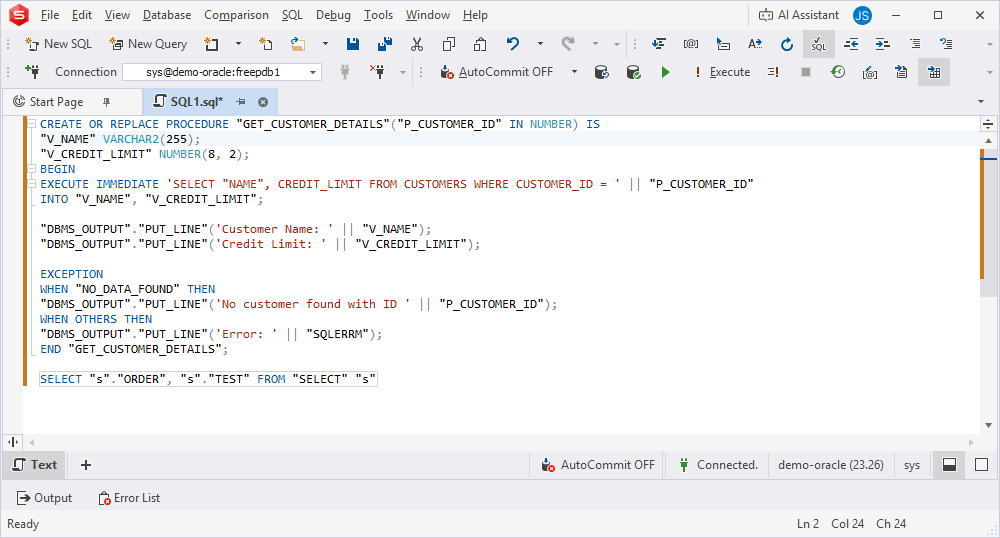Click the Paste icon
The height and width of the screenshot is (538, 1000).
480,44
